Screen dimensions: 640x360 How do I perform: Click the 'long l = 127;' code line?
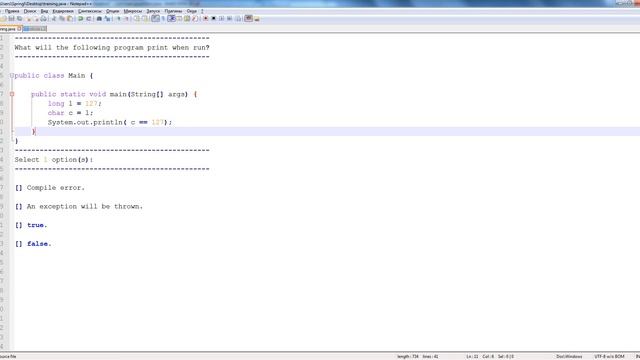[x=74, y=104]
